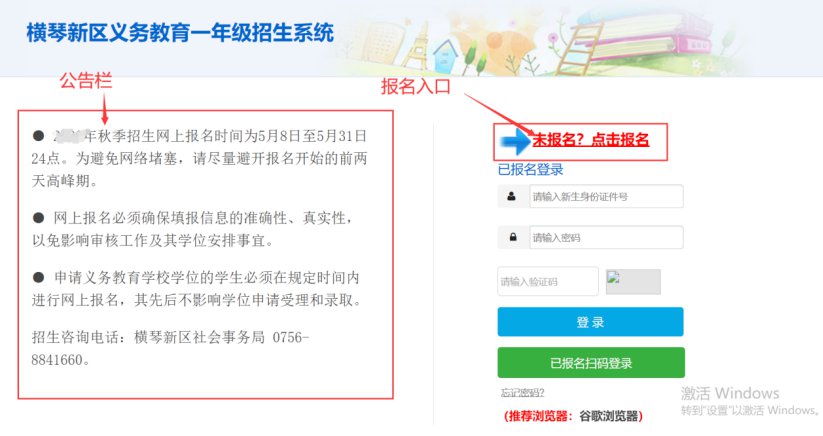Click the 推荐浏览器 谷歌浏览器 note
The image size is (823, 436).
pos(573,416)
